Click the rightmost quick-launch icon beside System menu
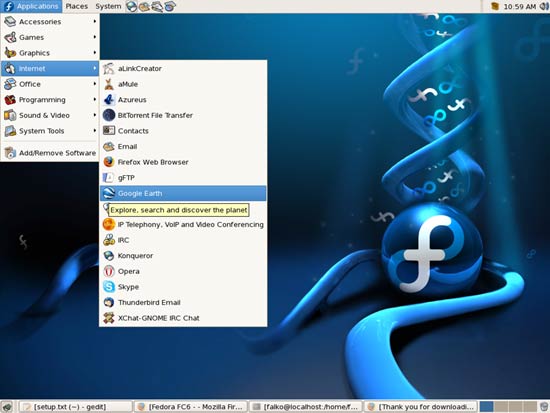Screen dimensions: 550x413 click(x=170, y=6)
